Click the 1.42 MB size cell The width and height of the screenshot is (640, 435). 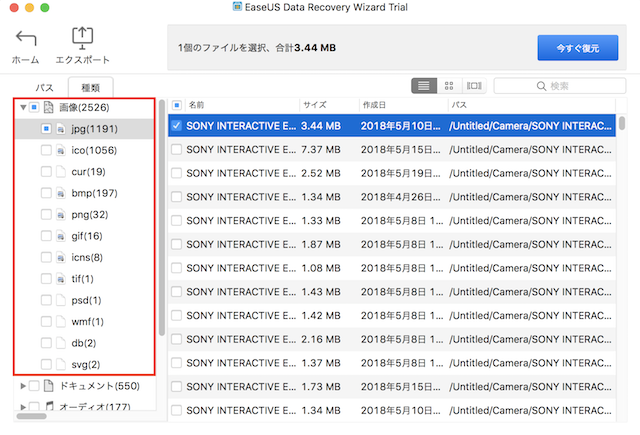(x=321, y=315)
